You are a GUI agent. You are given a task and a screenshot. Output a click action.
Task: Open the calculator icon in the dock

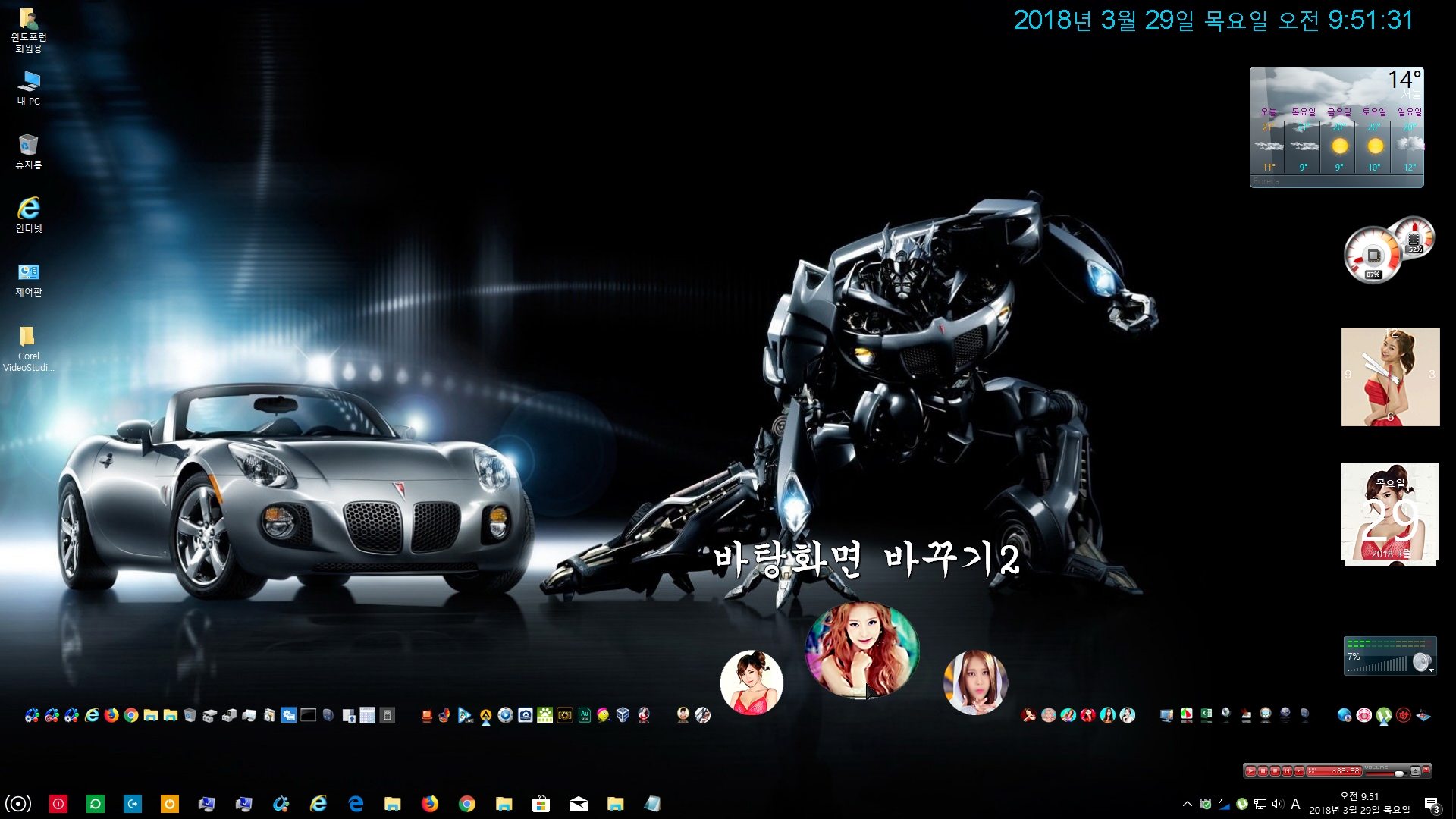[x=388, y=715]
